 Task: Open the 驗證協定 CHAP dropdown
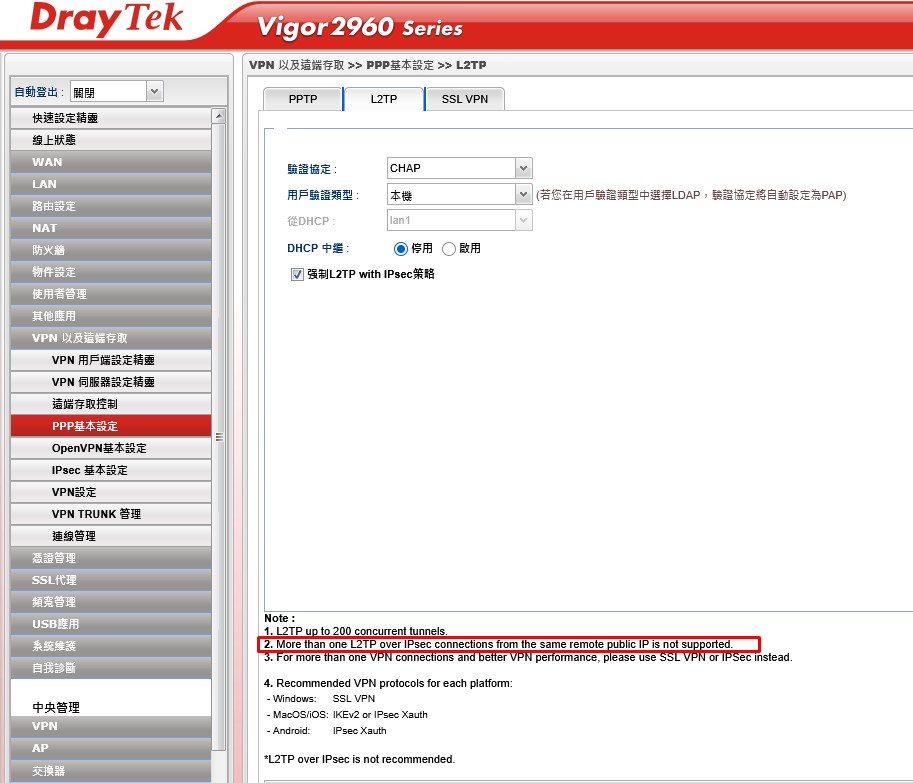459,168
